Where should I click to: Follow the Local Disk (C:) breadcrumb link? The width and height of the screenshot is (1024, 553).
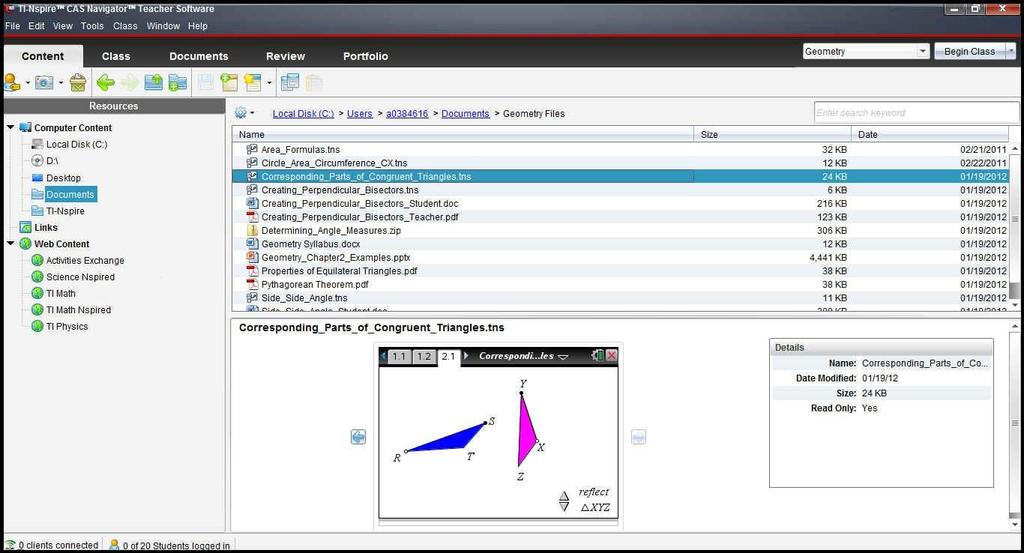[x=303, y=114]
